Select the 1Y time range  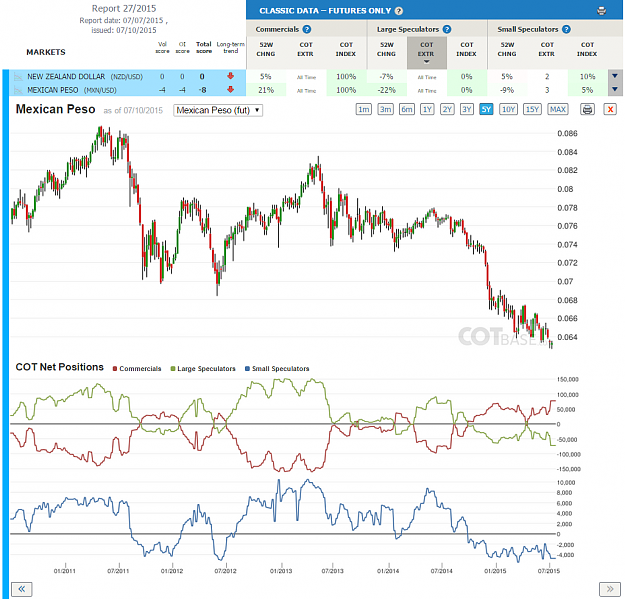pyautogui.click(x=427, y=109)
